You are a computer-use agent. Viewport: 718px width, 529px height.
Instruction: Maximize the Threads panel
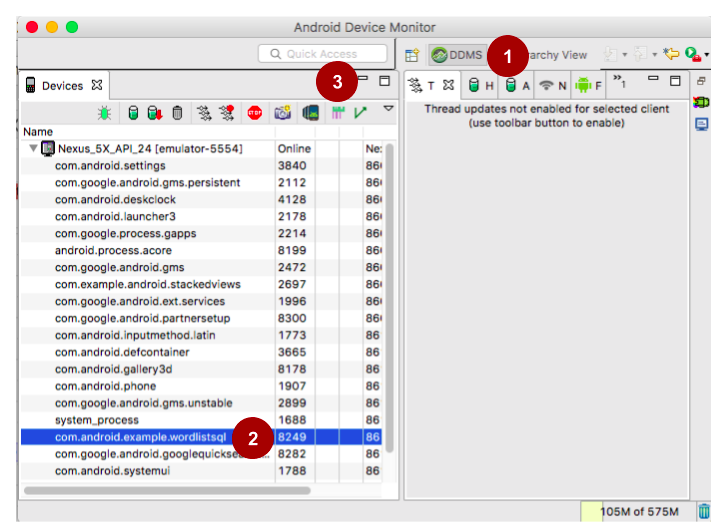pyautogui.click(x=675, y=81)
